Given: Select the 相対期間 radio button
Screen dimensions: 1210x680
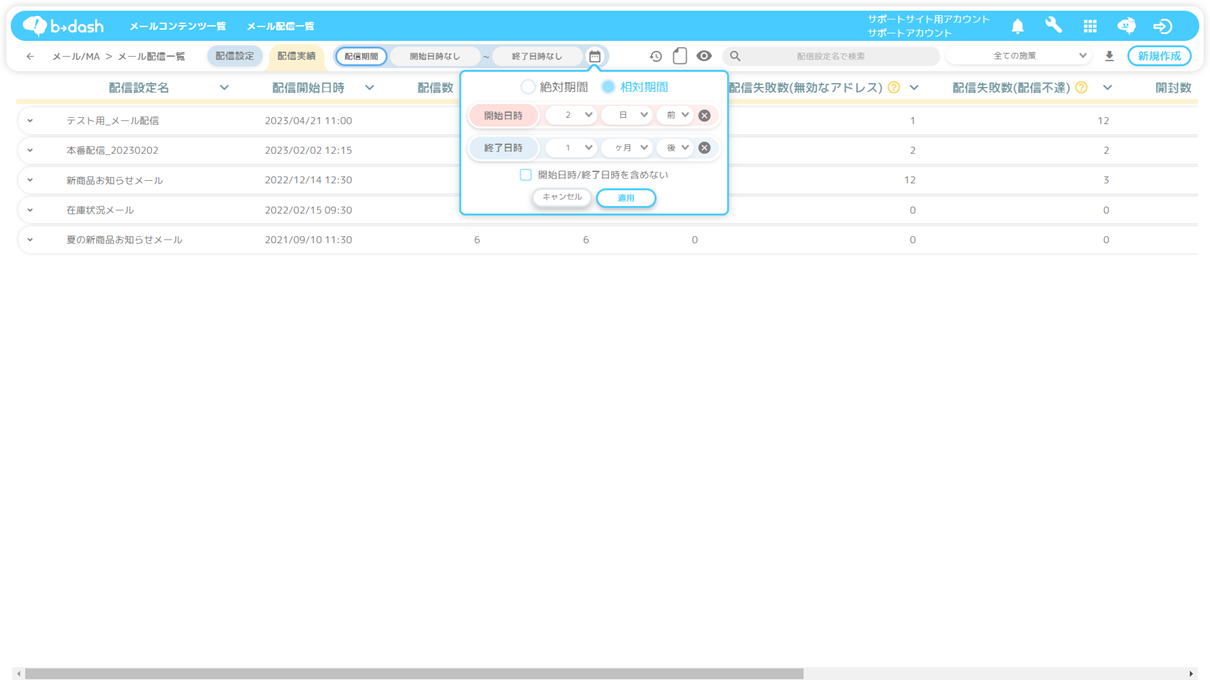Looking at the screenshot, I should 608,87.
